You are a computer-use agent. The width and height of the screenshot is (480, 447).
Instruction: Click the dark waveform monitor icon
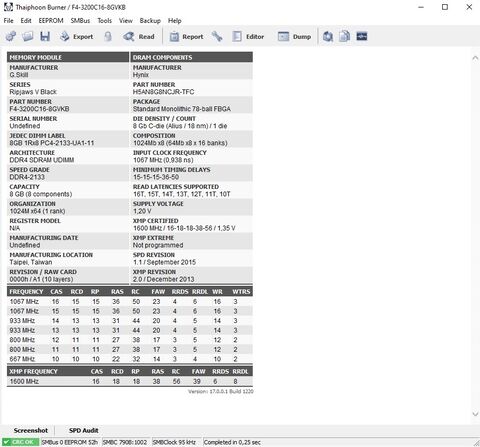[x=362, y=36]
